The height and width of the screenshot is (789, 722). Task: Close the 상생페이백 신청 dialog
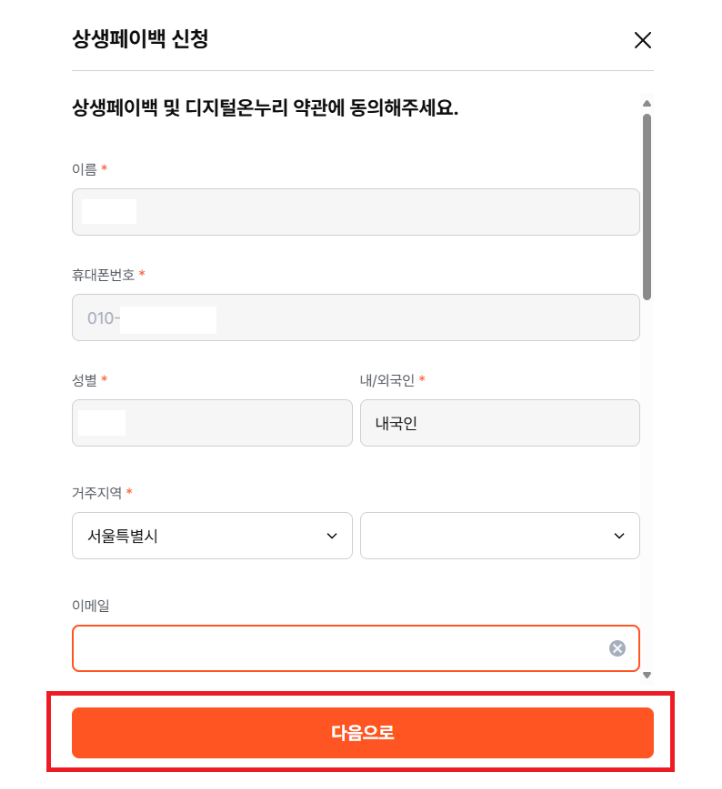click(x=643, y=40)
